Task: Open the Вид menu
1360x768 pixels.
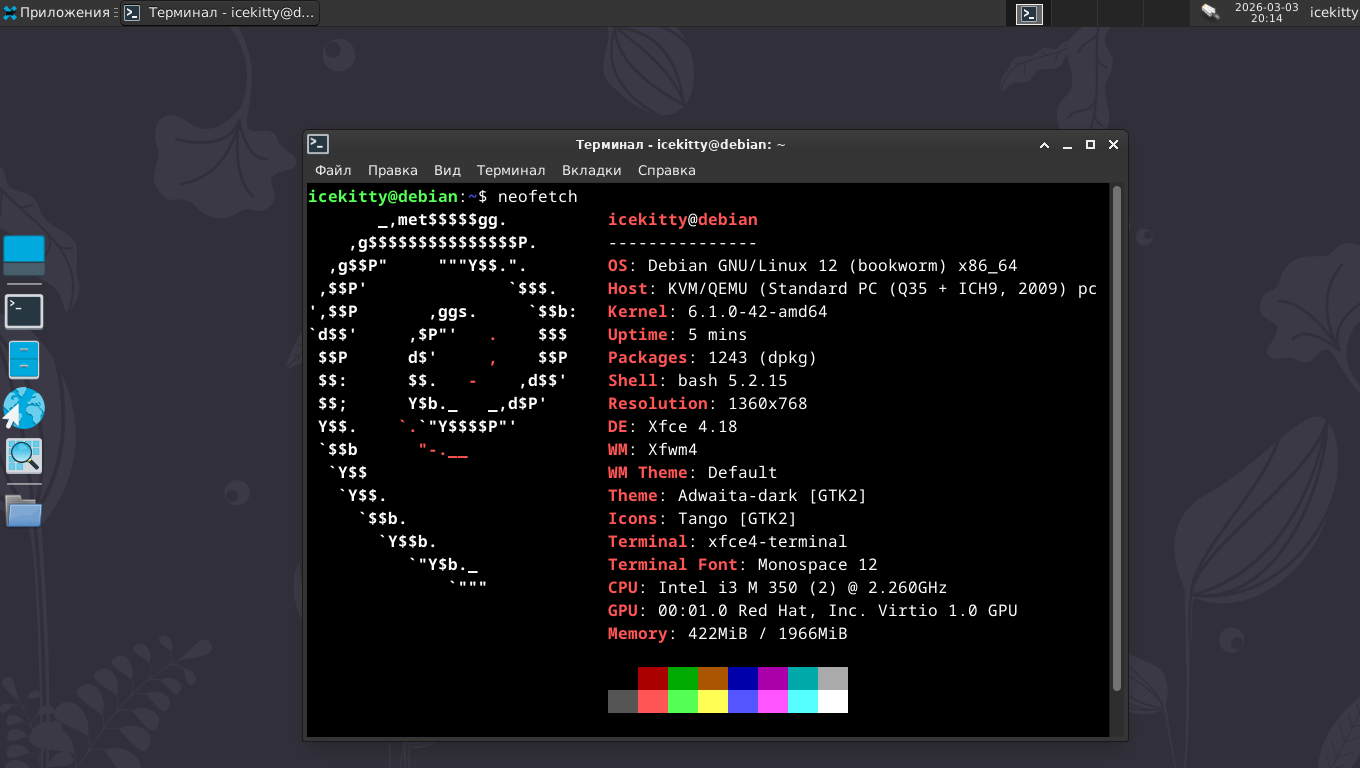Action: point(447,170)
